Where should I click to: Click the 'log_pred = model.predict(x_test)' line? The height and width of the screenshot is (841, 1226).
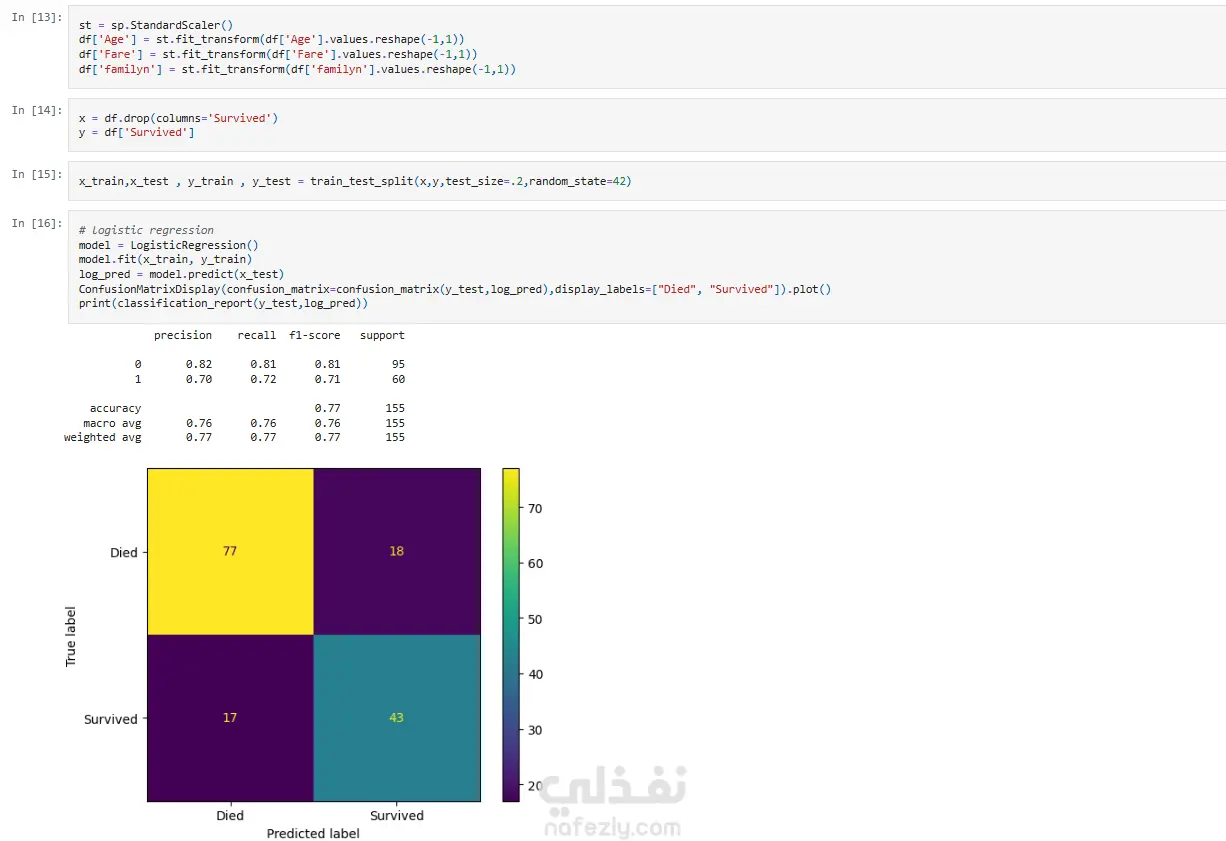(x=182, y=274)
